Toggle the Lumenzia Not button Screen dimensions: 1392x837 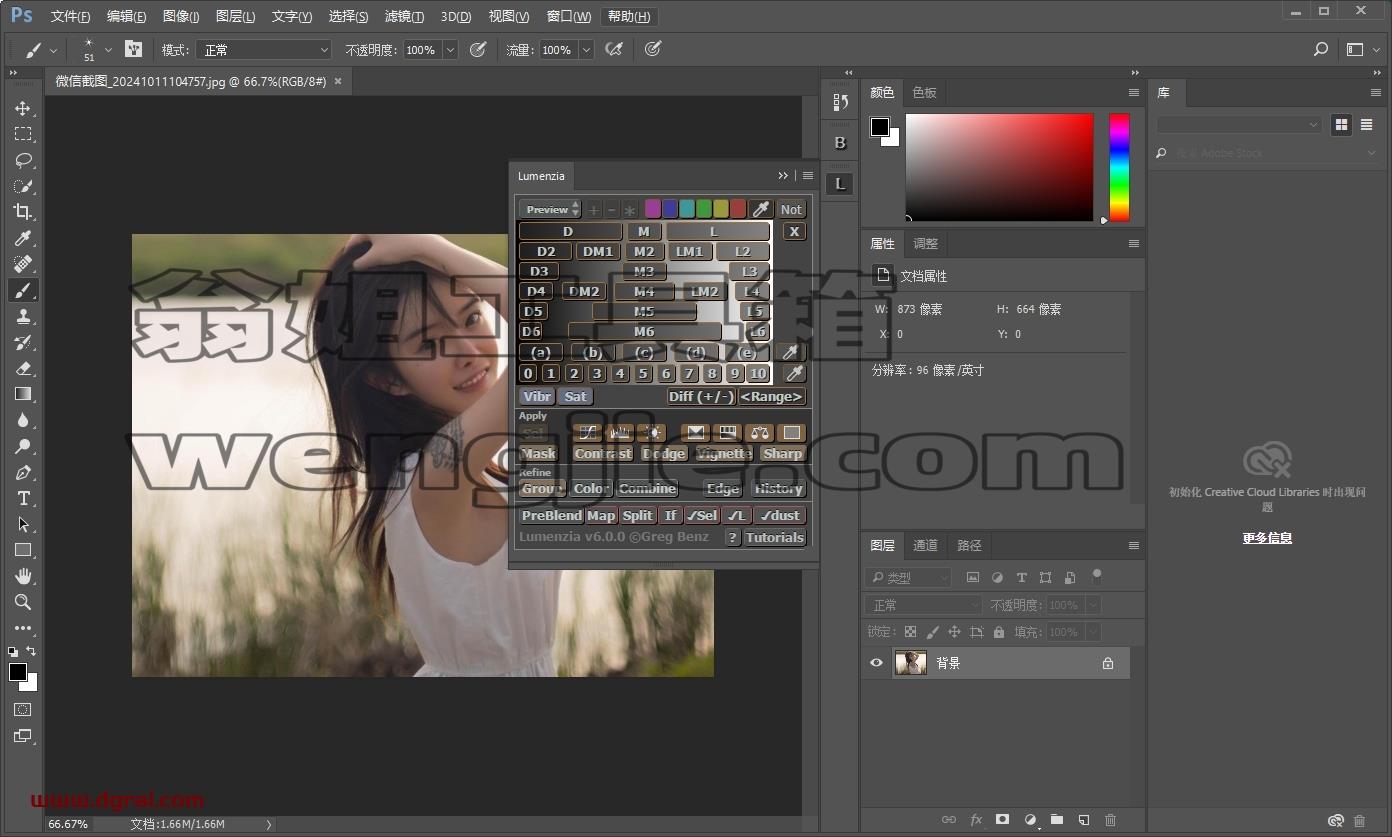(x=791, y=209)
